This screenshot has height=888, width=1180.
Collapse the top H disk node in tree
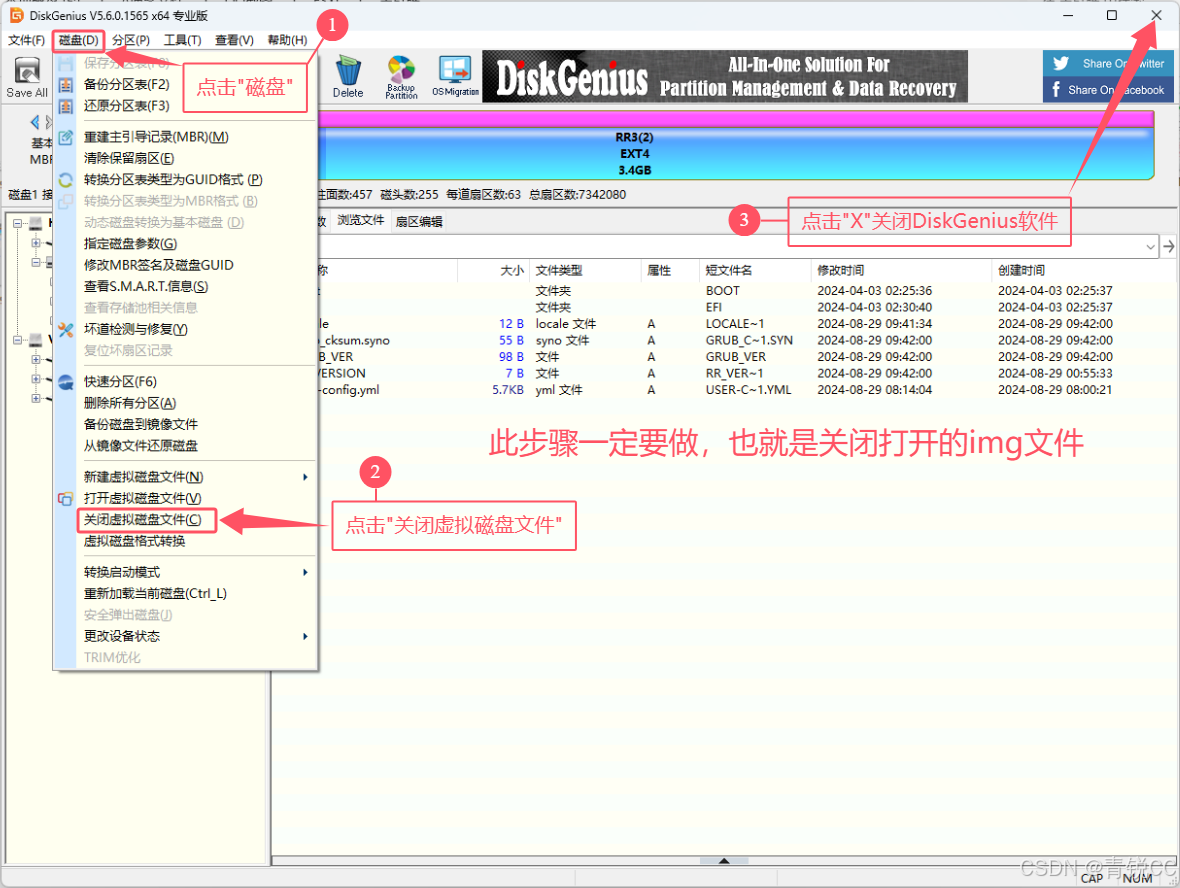17,223
